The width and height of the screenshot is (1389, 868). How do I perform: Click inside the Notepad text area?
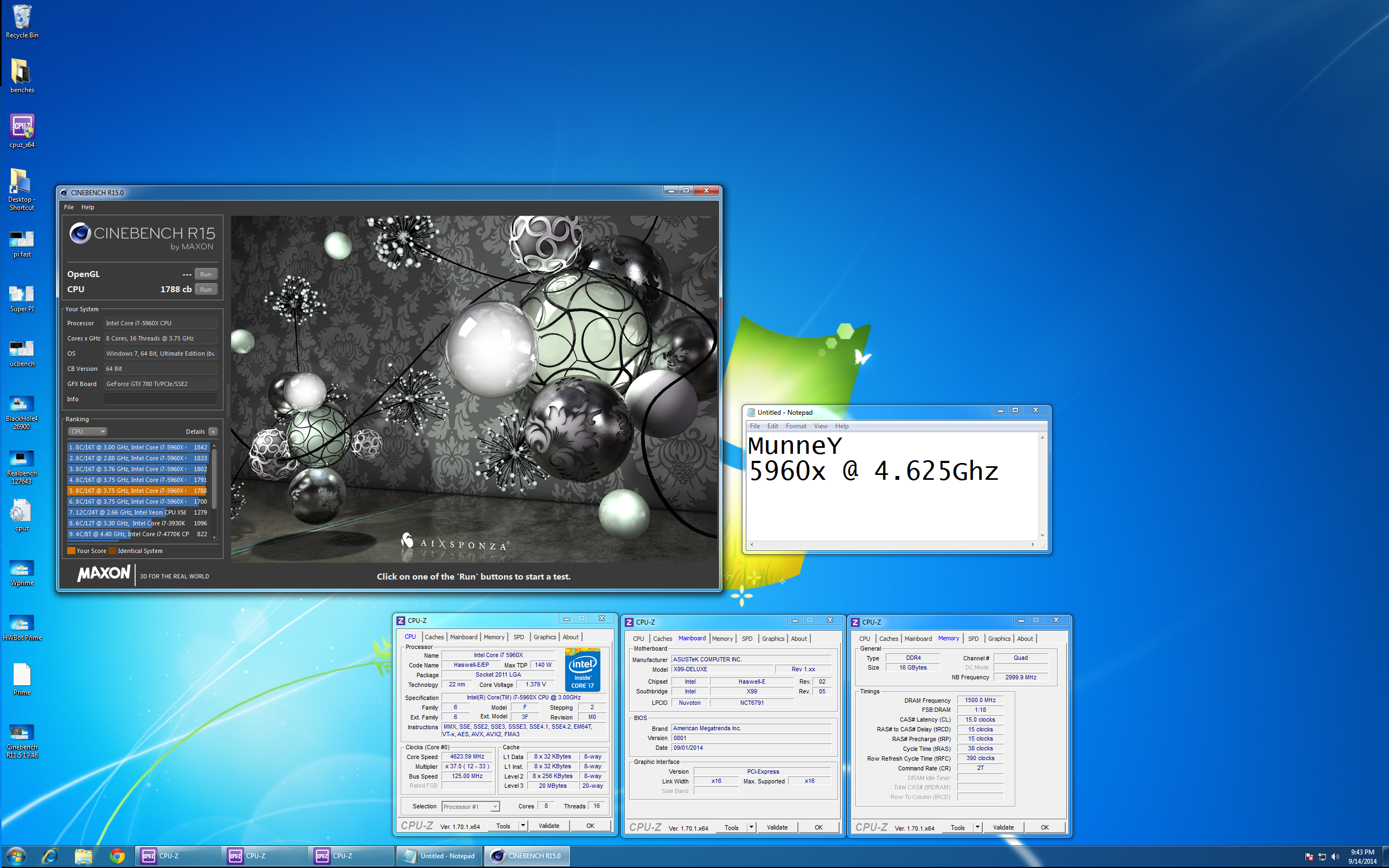892,486
